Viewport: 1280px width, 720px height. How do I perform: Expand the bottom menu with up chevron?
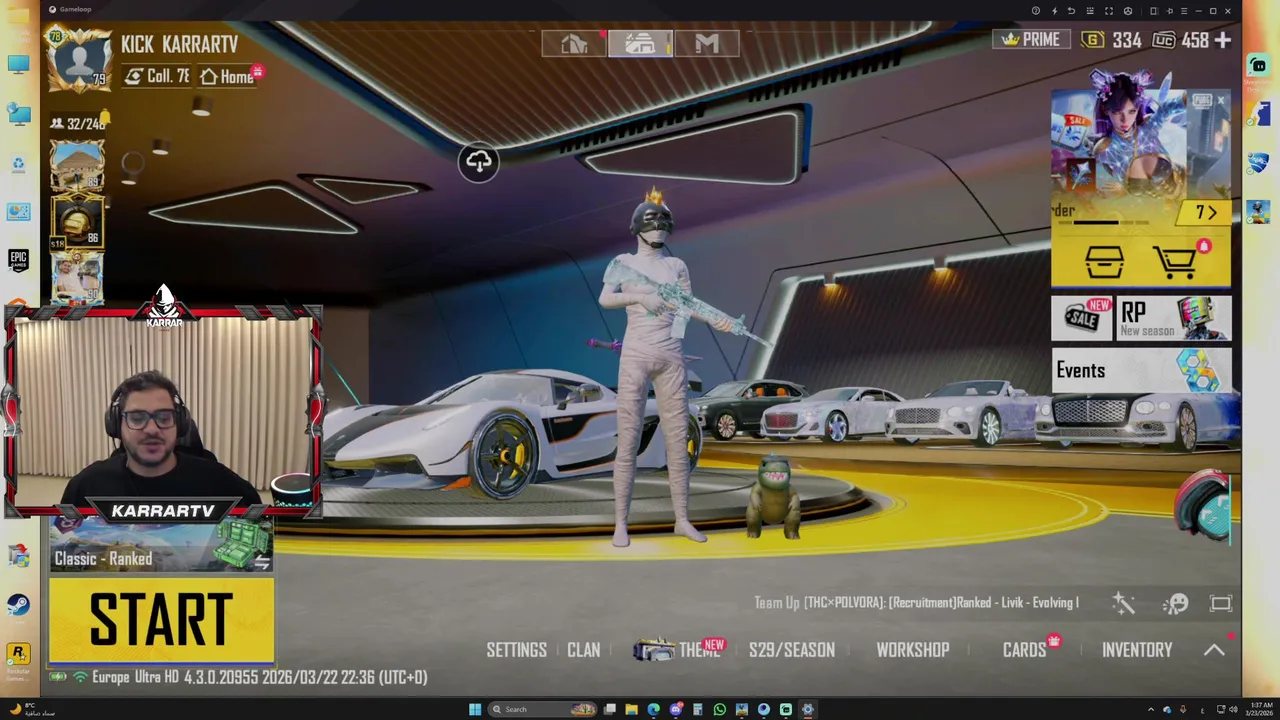(x=1213, y=650)
